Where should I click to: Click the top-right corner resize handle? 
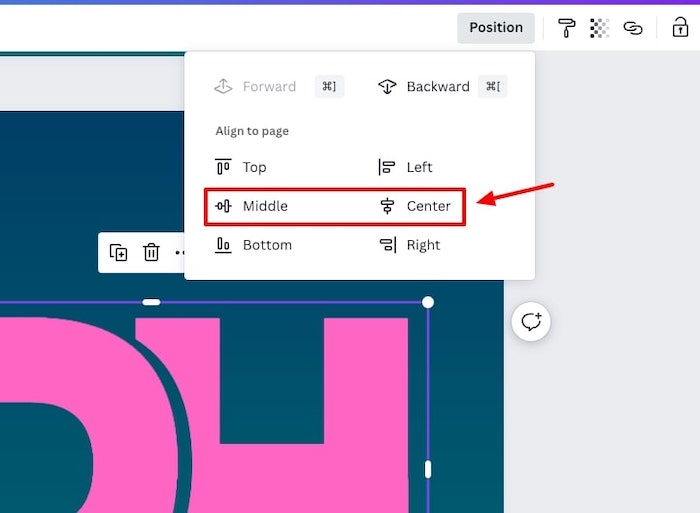(428, 302)
